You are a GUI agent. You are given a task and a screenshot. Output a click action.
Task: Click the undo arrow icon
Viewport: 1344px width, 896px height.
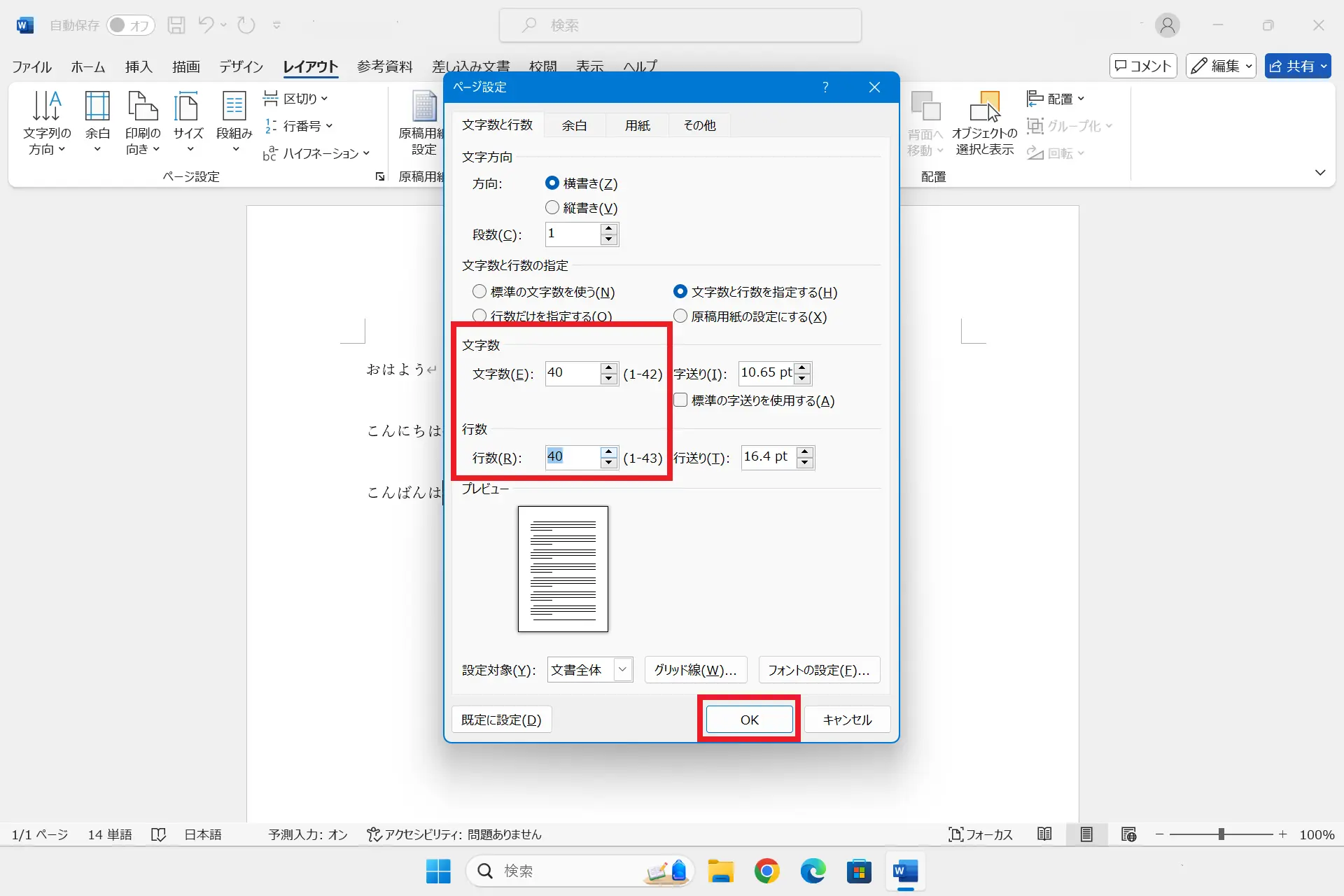tap(206, 25)
